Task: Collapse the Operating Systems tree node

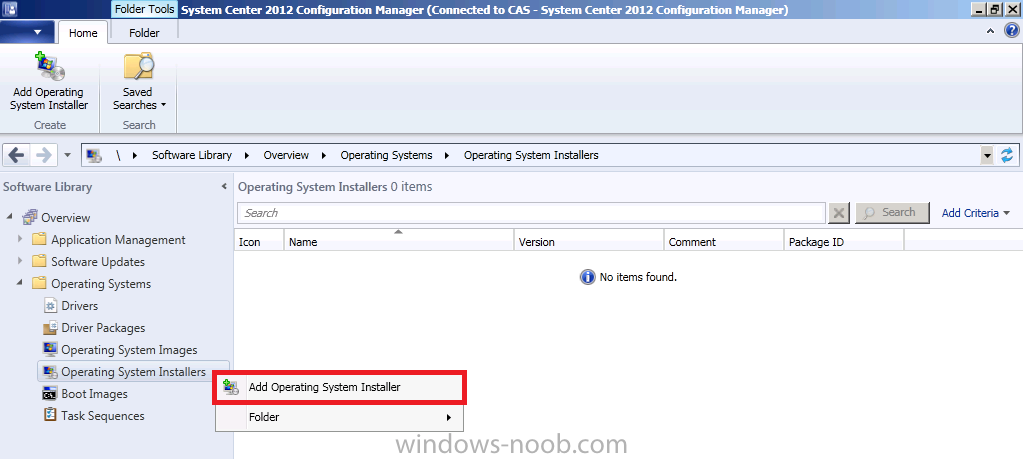Action: click(x=20, y=283)
